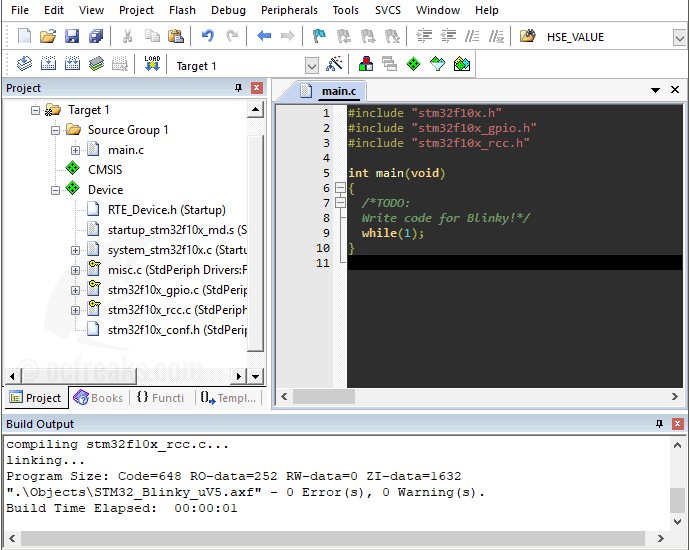Switch to the Books tab
690x550 pixels.
click(x=98, y=398)
